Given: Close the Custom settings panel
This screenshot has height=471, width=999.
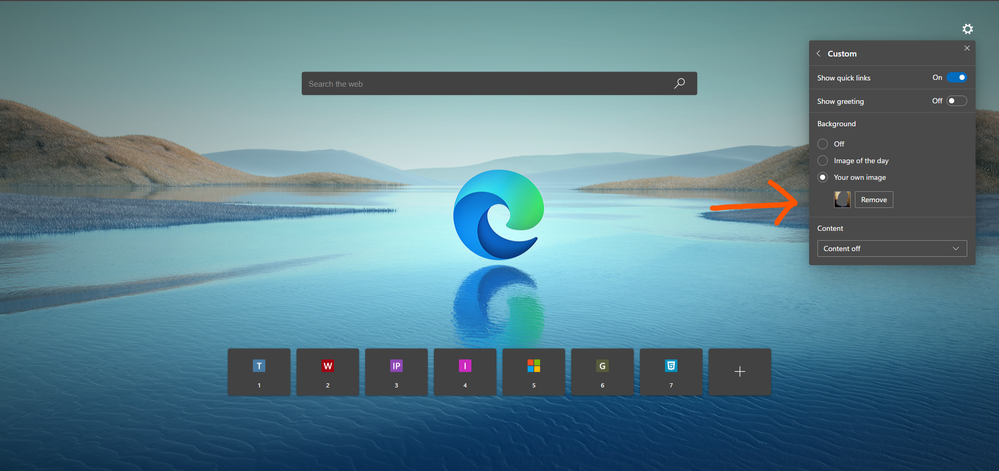Looking at the screenshot, I should pyautogui.click(x=967, y=48).
